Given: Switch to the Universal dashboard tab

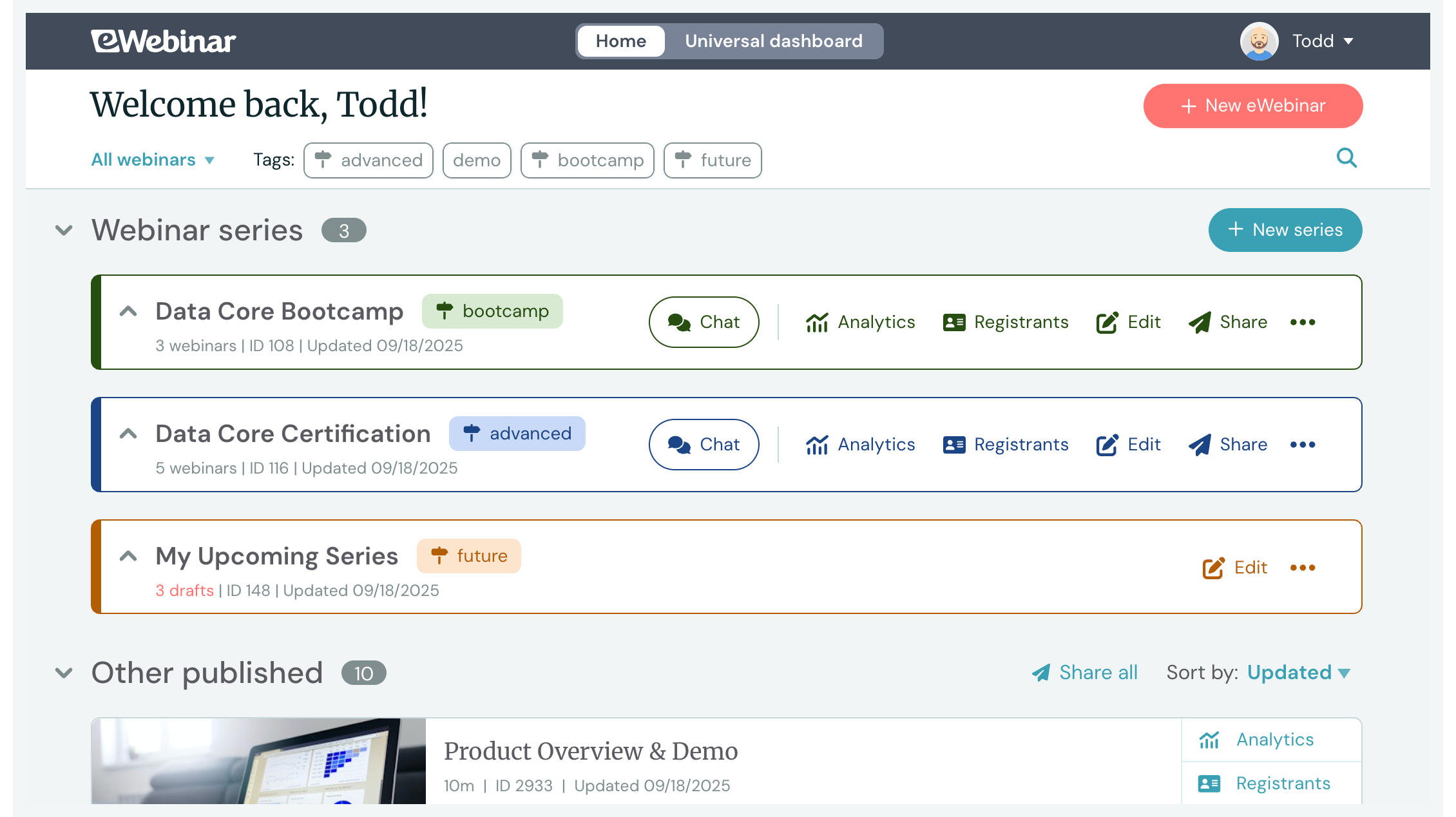Looking at the screenshot, I should [774, 41].
